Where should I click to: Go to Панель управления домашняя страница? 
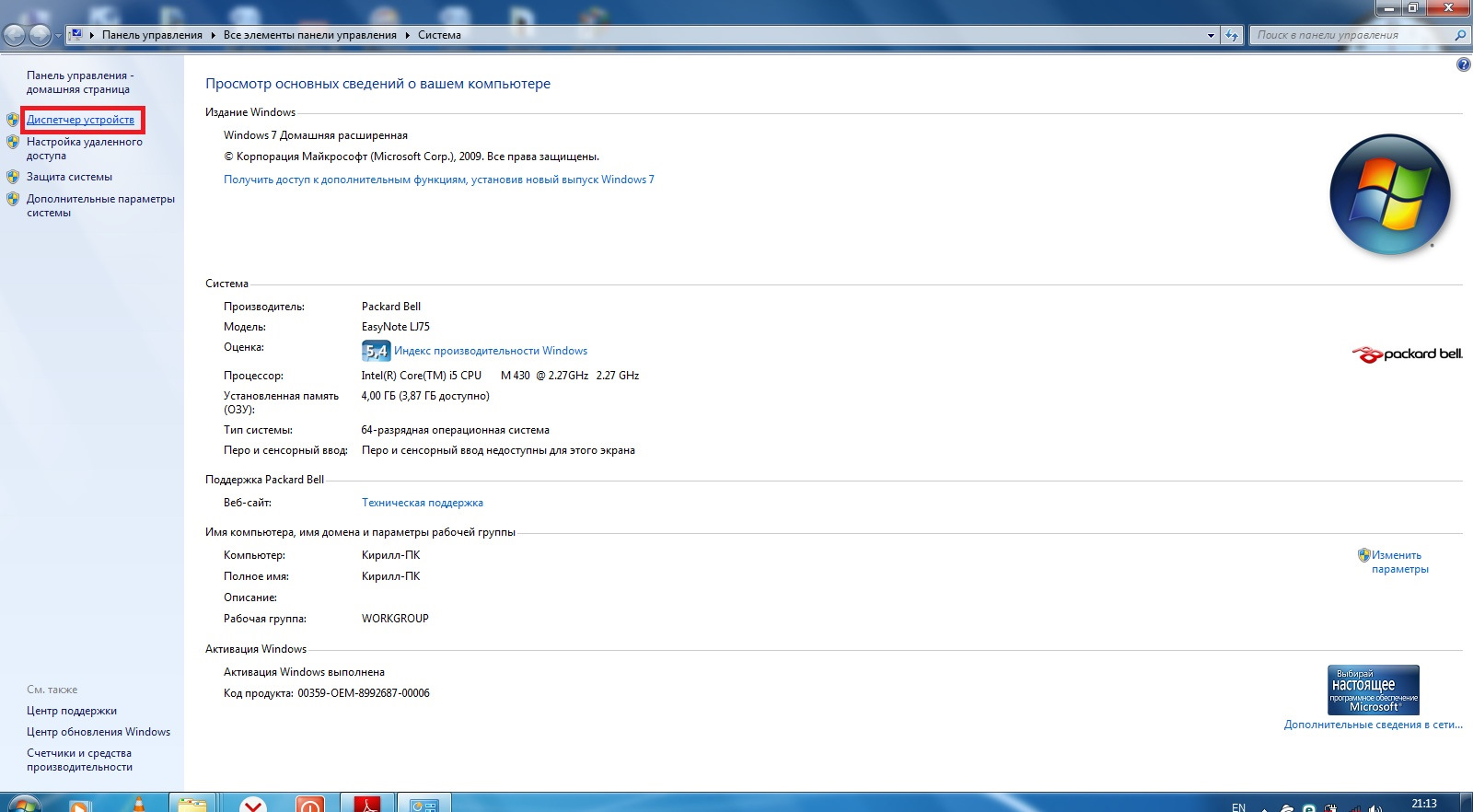tap(80, 82)
